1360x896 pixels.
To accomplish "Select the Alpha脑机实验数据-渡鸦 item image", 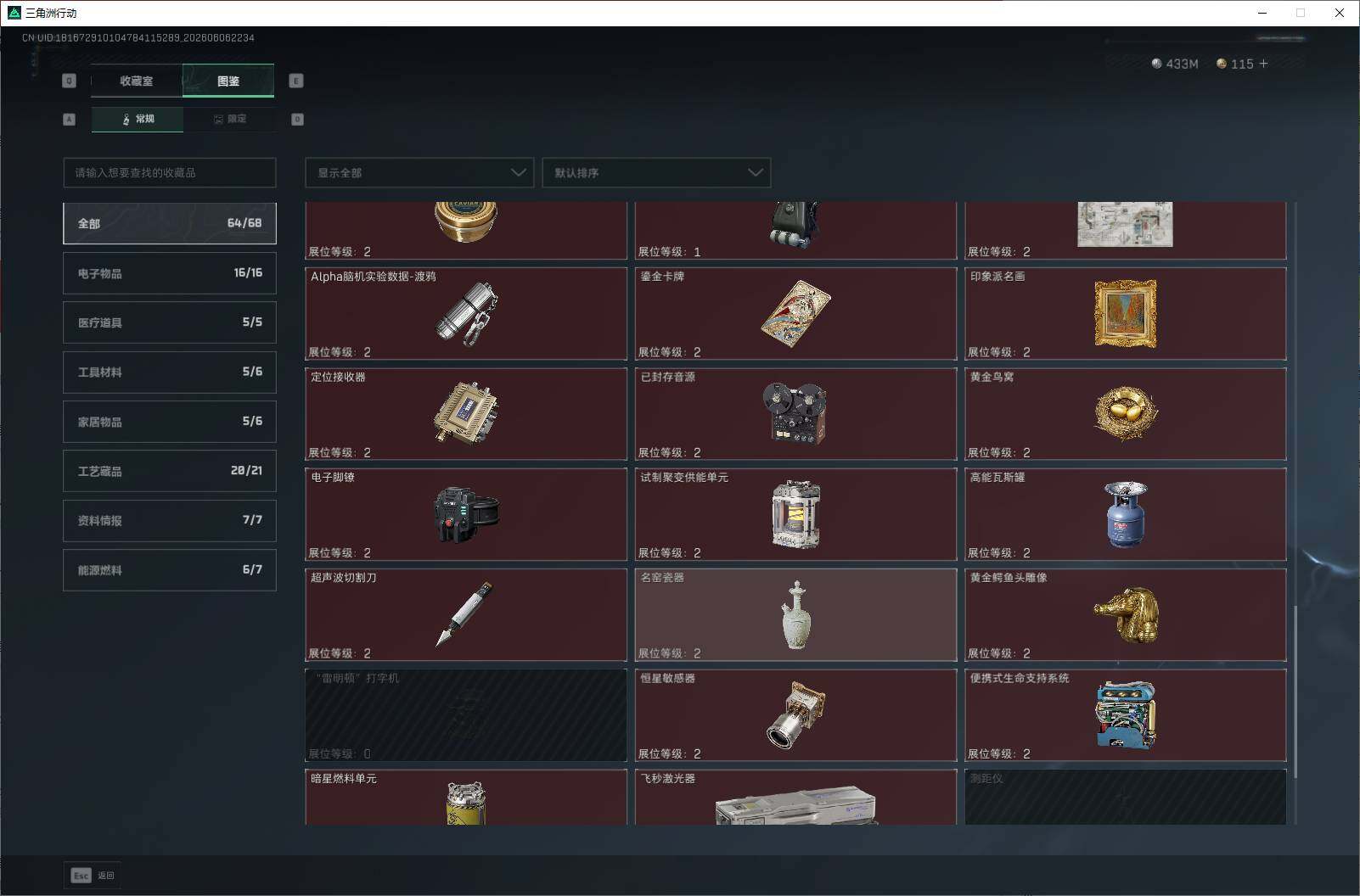I will (466, 314).
